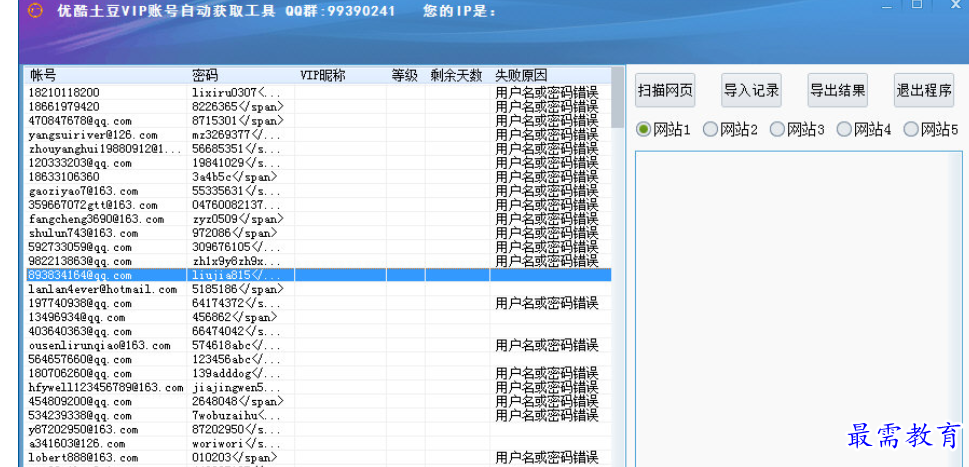Select the a341603@126.com row
The image size is (969, 467).
318,444
